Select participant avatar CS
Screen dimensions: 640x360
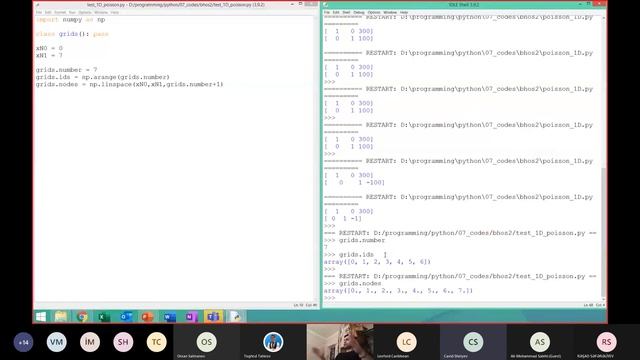[473, 342]
